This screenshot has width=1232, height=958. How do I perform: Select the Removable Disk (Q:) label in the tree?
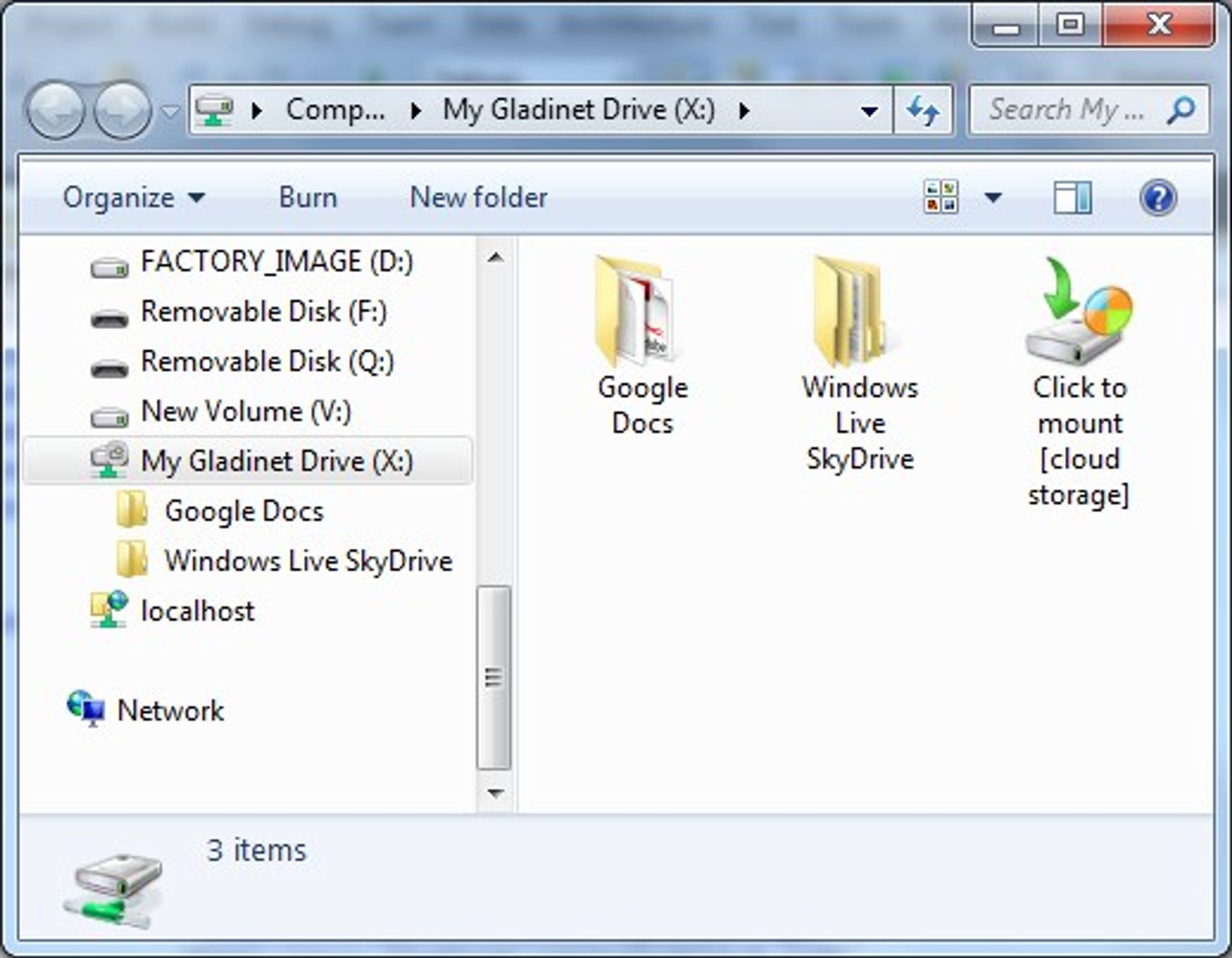(267, 361)
